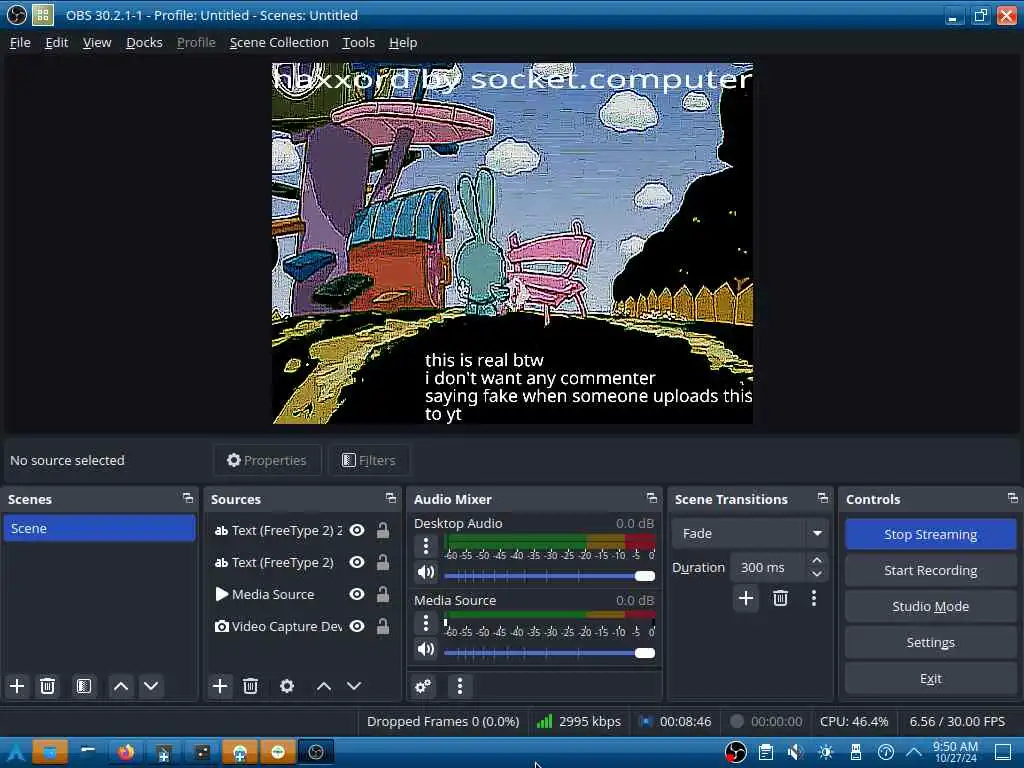The image size is (1024, 768).
Task: Add a new scene with plus icon
Action: [x=17, y=686]
